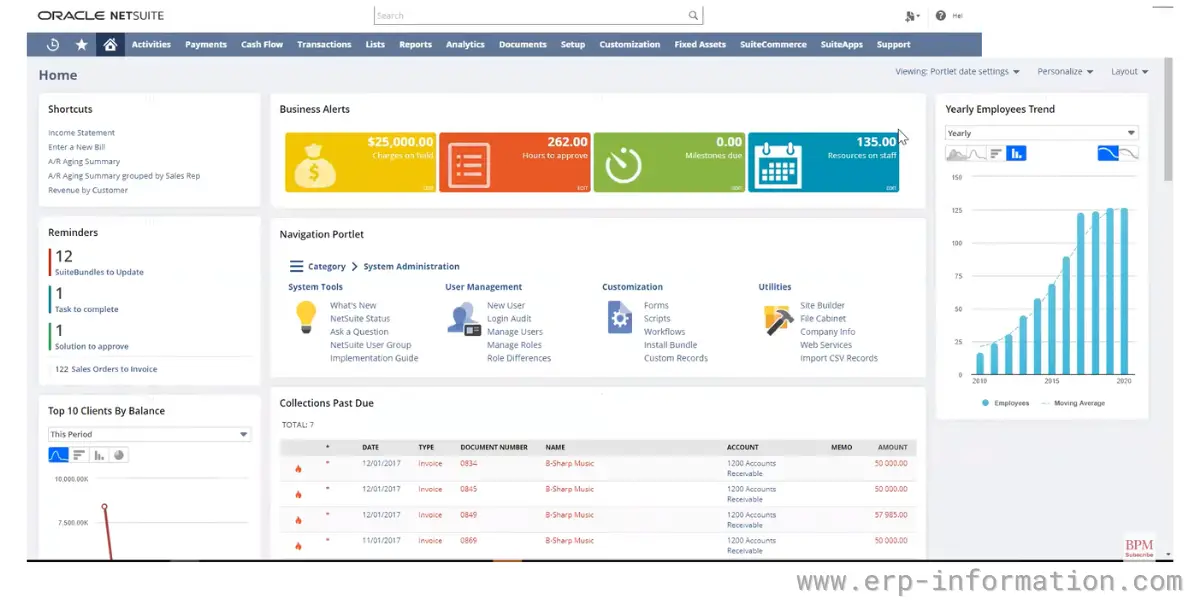The width and height of the screenshot is (1200, 600).
Task: Click the Oracle NetSuite logo
Action: (x=101, y=16)
